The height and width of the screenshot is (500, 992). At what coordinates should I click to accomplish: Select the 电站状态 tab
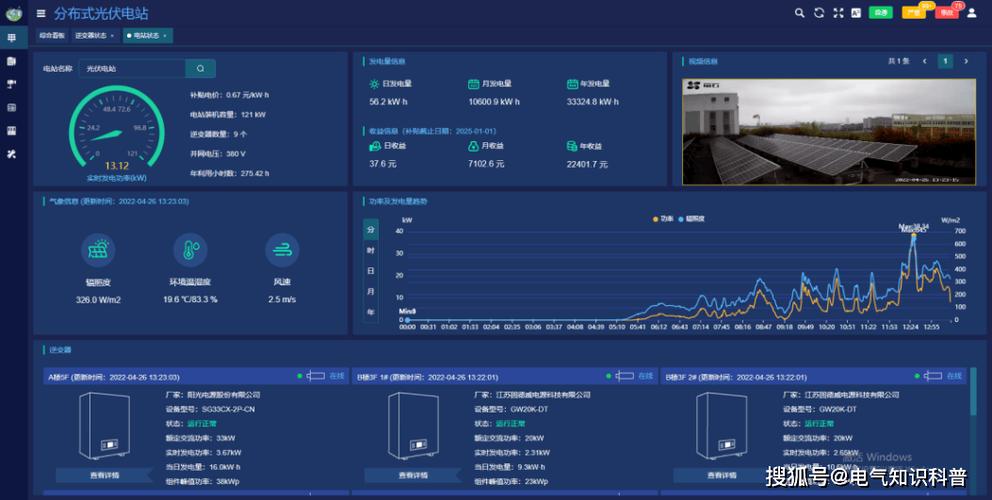(x=146, y=35)
